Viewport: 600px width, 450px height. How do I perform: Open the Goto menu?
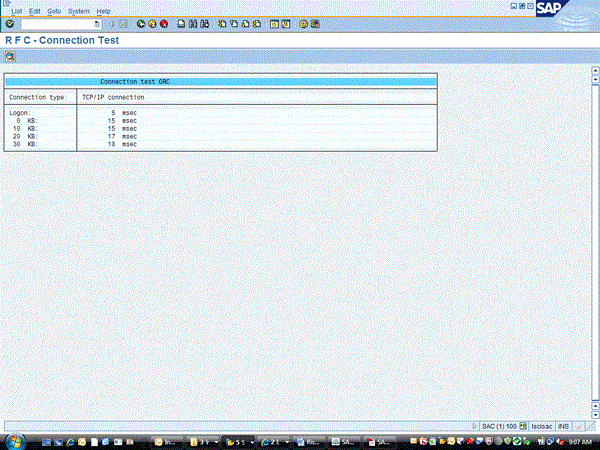[54, 10]
